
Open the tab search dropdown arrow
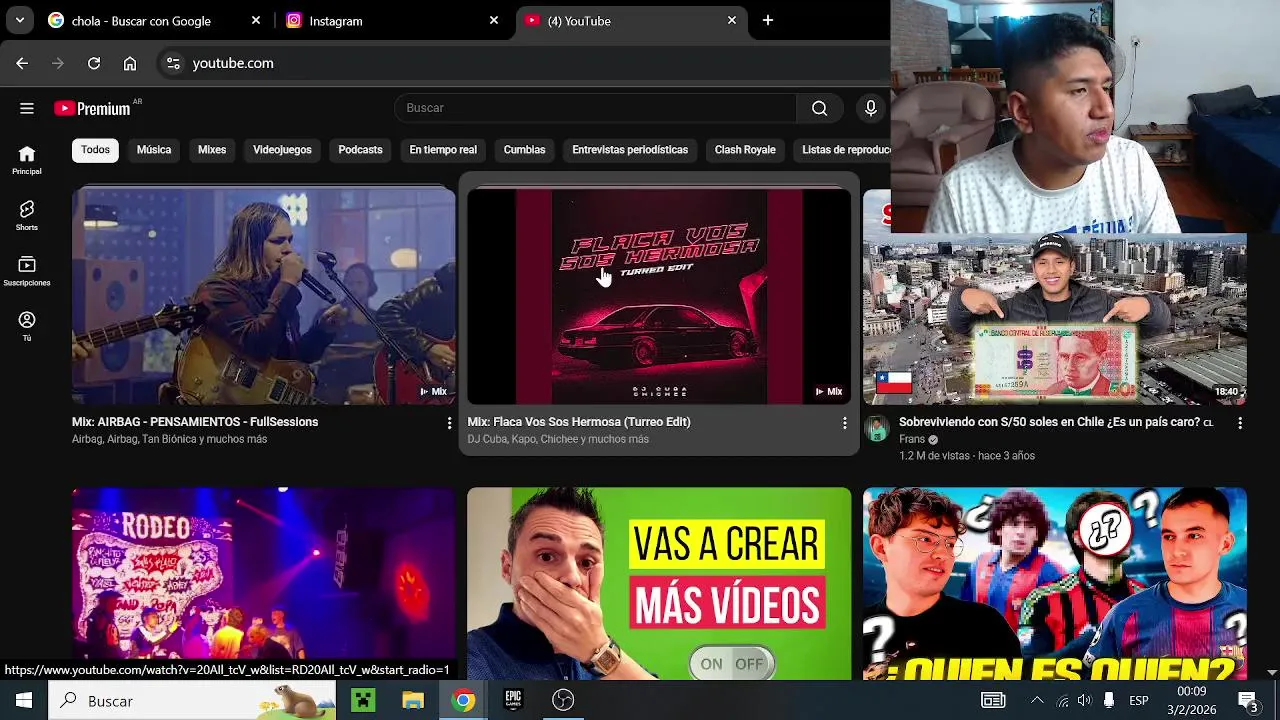(19, 20)
